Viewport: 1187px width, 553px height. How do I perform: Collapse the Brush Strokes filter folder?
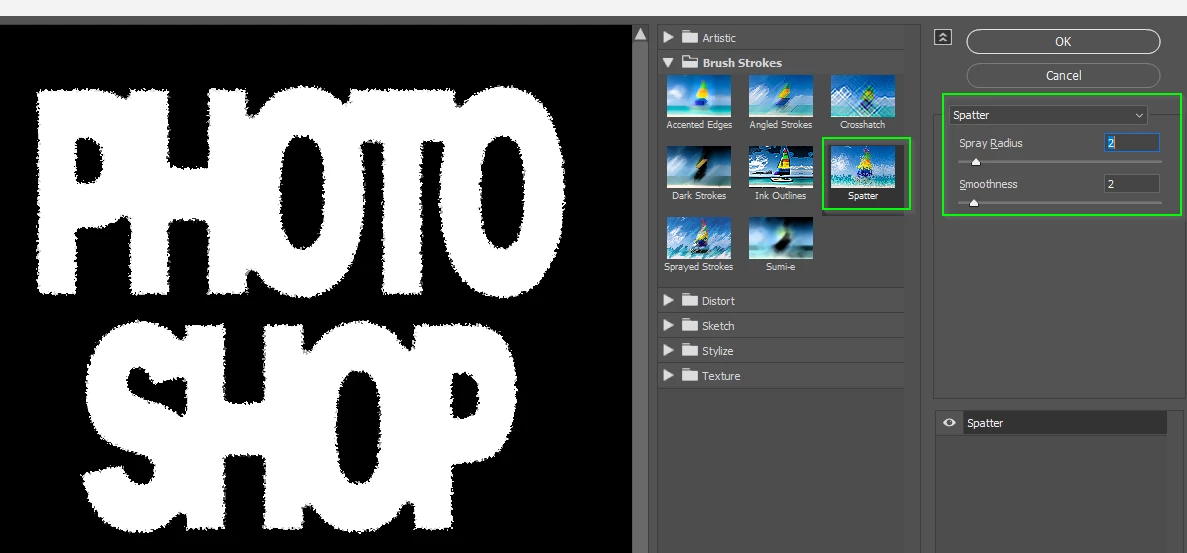pyautogui.click(x=668, y=63)
